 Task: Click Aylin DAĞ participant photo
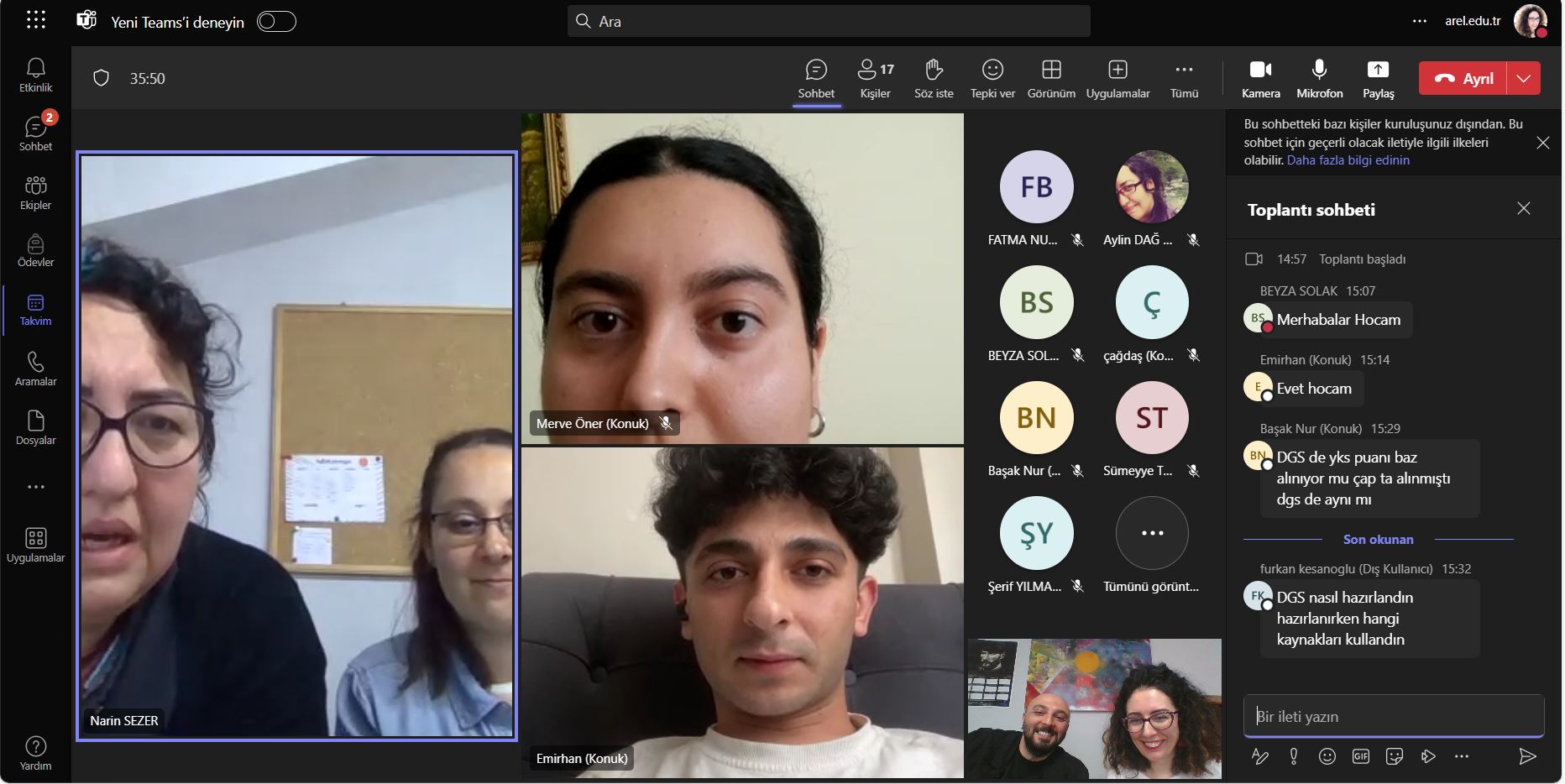click(1152, 186)
